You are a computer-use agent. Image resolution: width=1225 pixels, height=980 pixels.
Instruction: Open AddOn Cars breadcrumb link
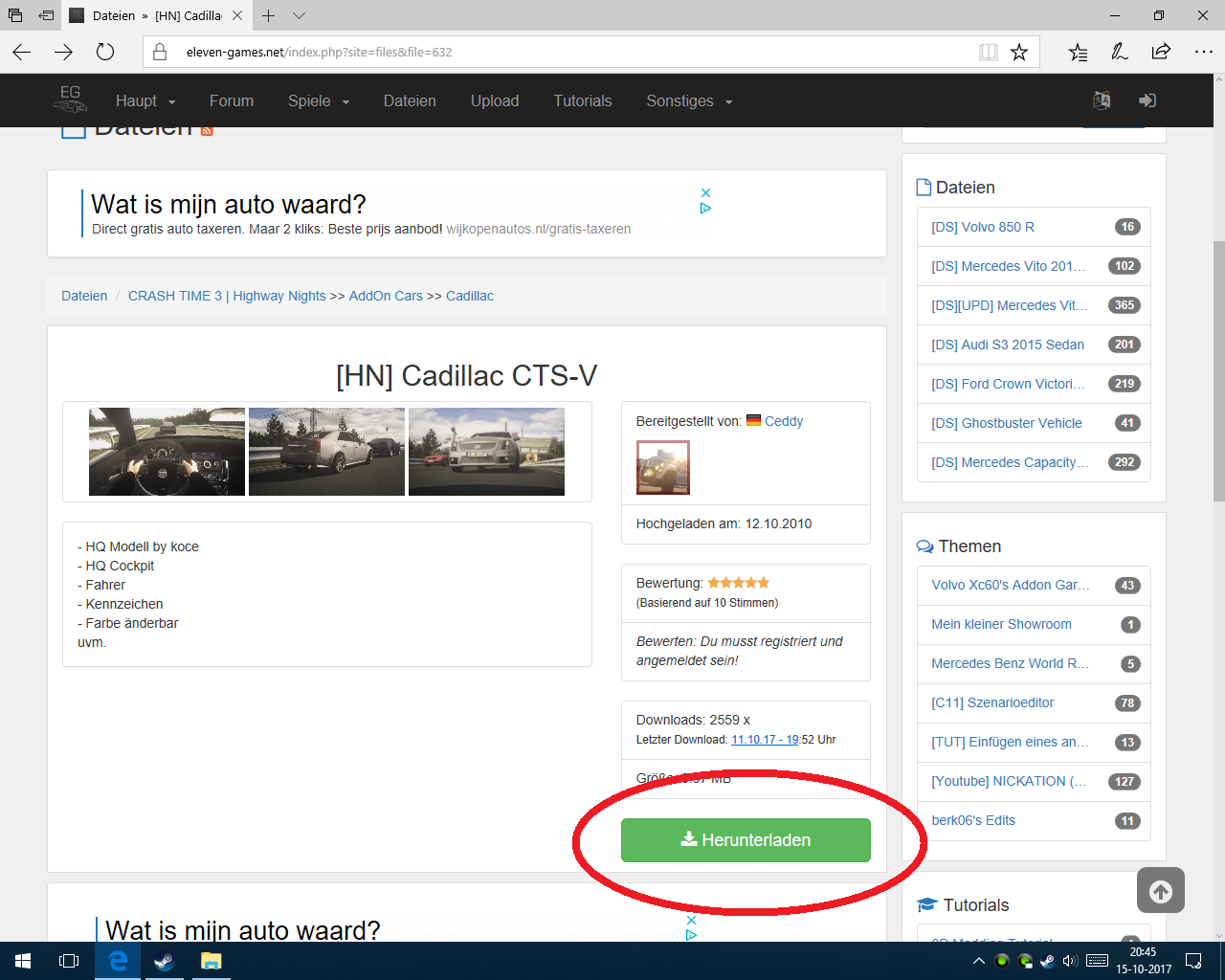point(386,296)
